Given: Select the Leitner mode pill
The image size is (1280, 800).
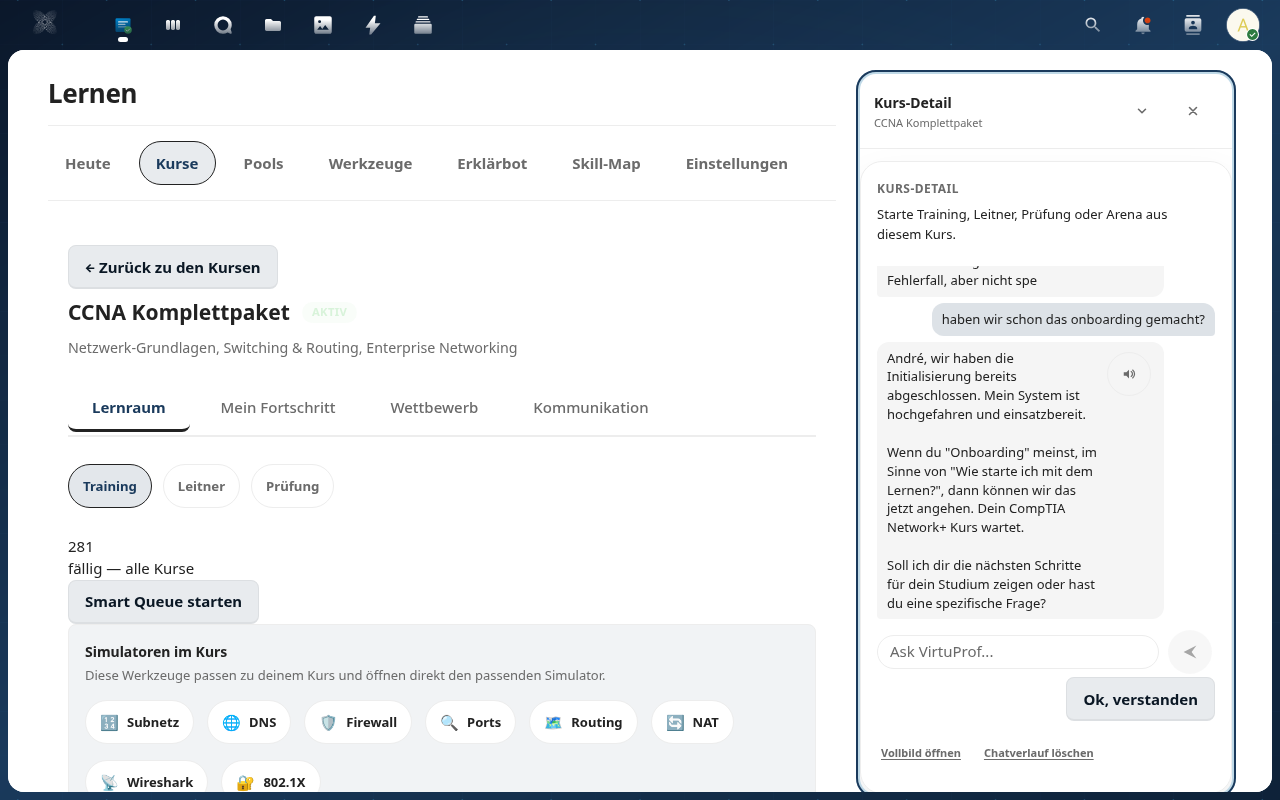Looking at the screenshot, I should click(201, 486).
